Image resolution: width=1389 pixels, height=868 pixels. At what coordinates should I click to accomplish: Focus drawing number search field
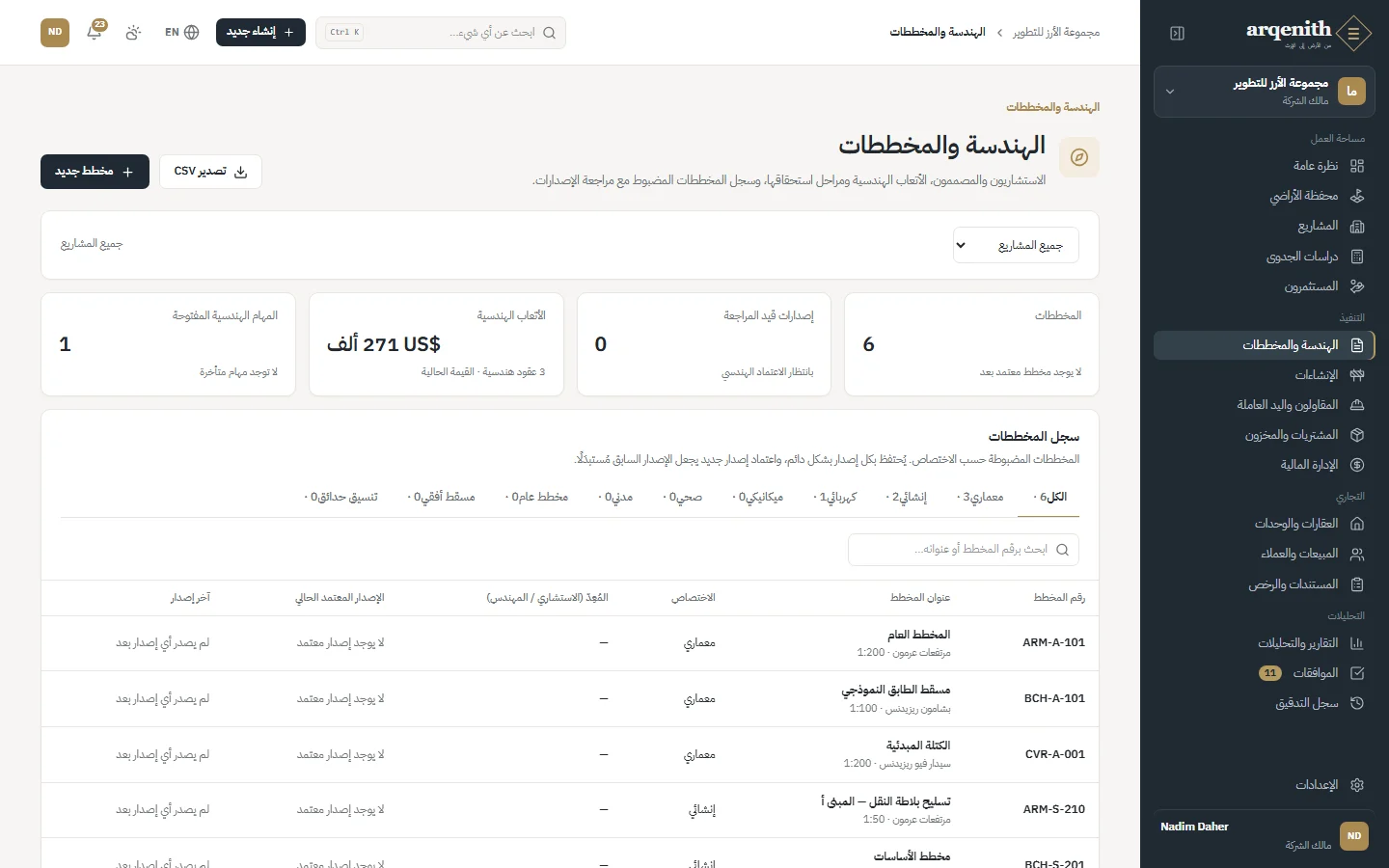[x=964, y=550]
